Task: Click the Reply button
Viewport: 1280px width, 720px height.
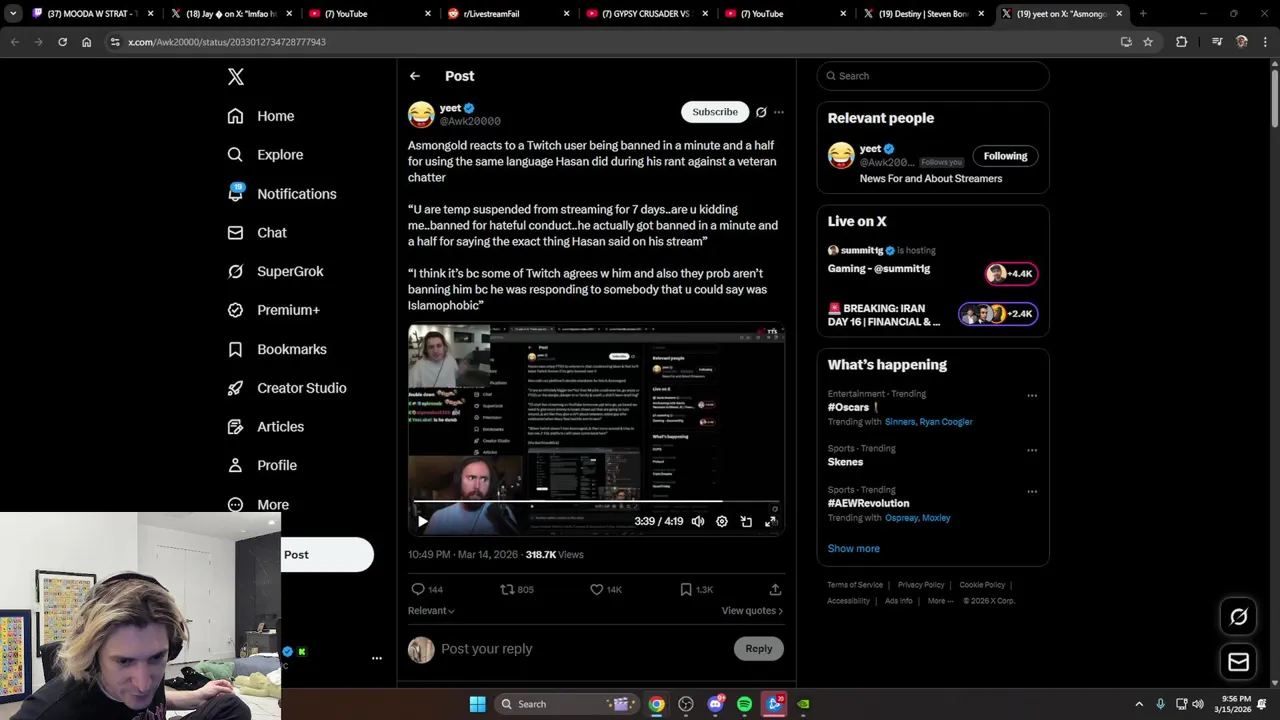Action: tap(759, 649)
